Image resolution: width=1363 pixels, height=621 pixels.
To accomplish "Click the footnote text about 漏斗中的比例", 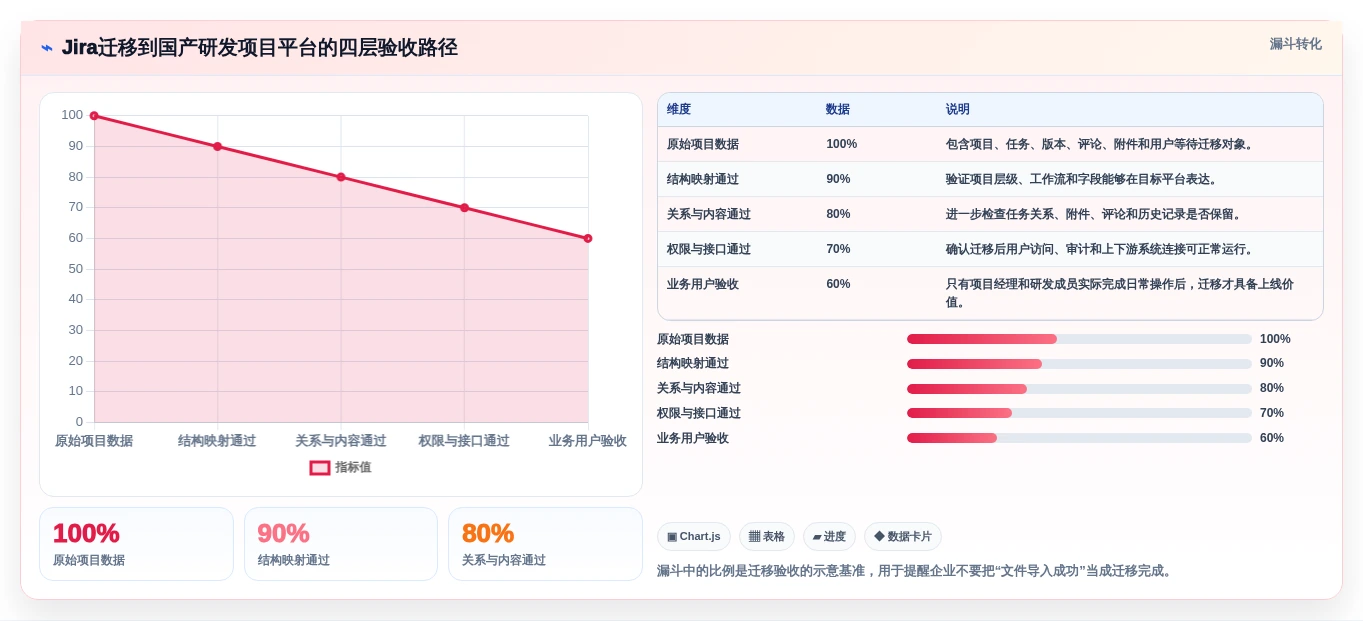I will tap(916, 571).
